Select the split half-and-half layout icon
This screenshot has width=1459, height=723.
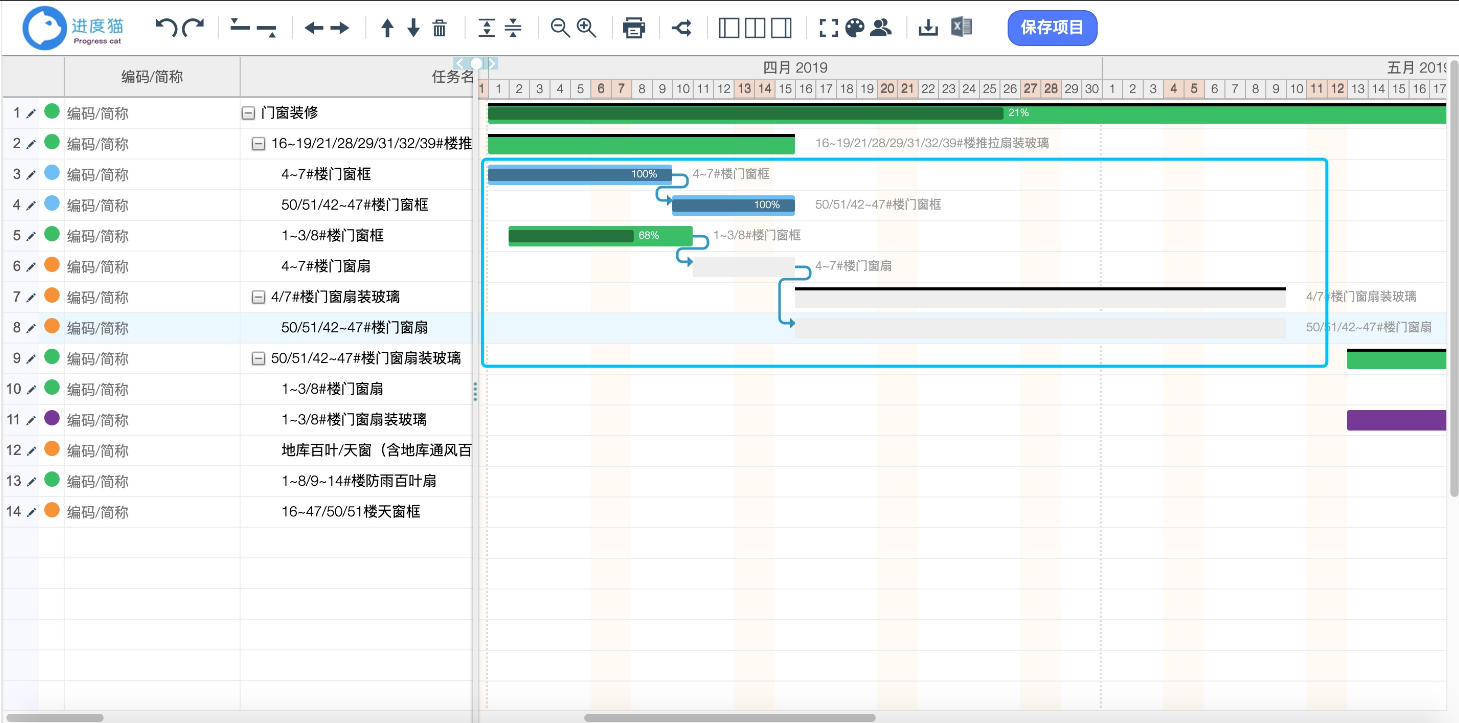756,28
